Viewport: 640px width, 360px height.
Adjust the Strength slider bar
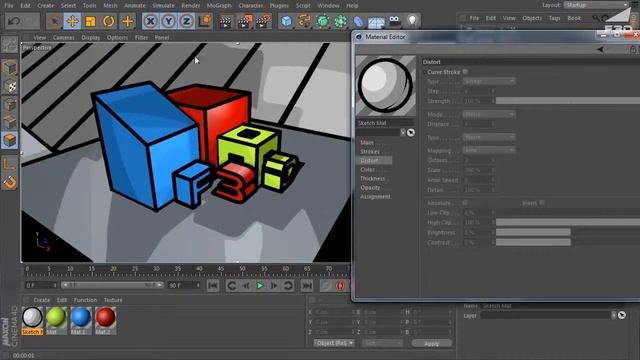pyautogui.click(x=568, y=101)
